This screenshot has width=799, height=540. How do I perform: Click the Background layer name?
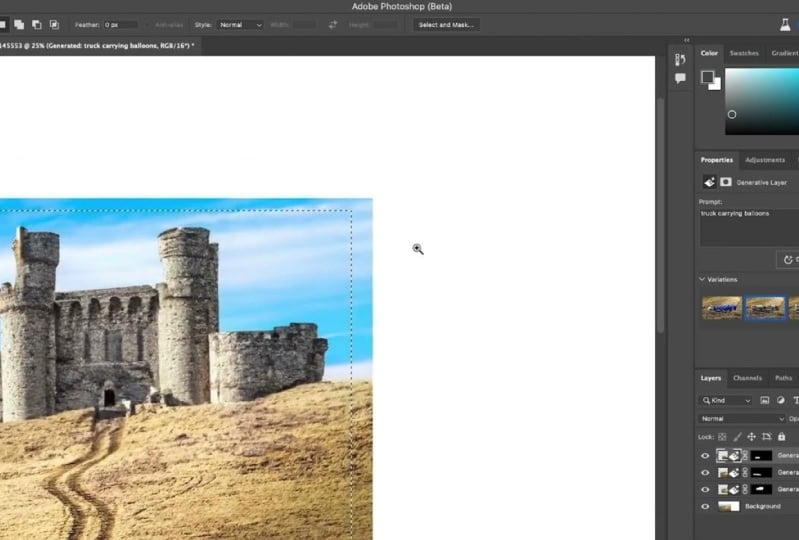pyautogui.click(x=762, y=506)
